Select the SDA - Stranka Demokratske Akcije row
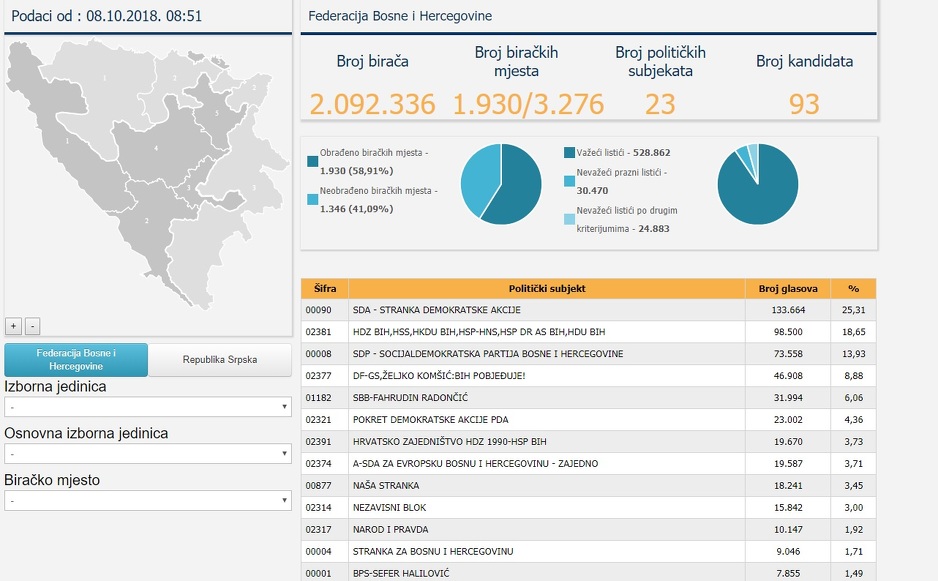 coord(547,310)
